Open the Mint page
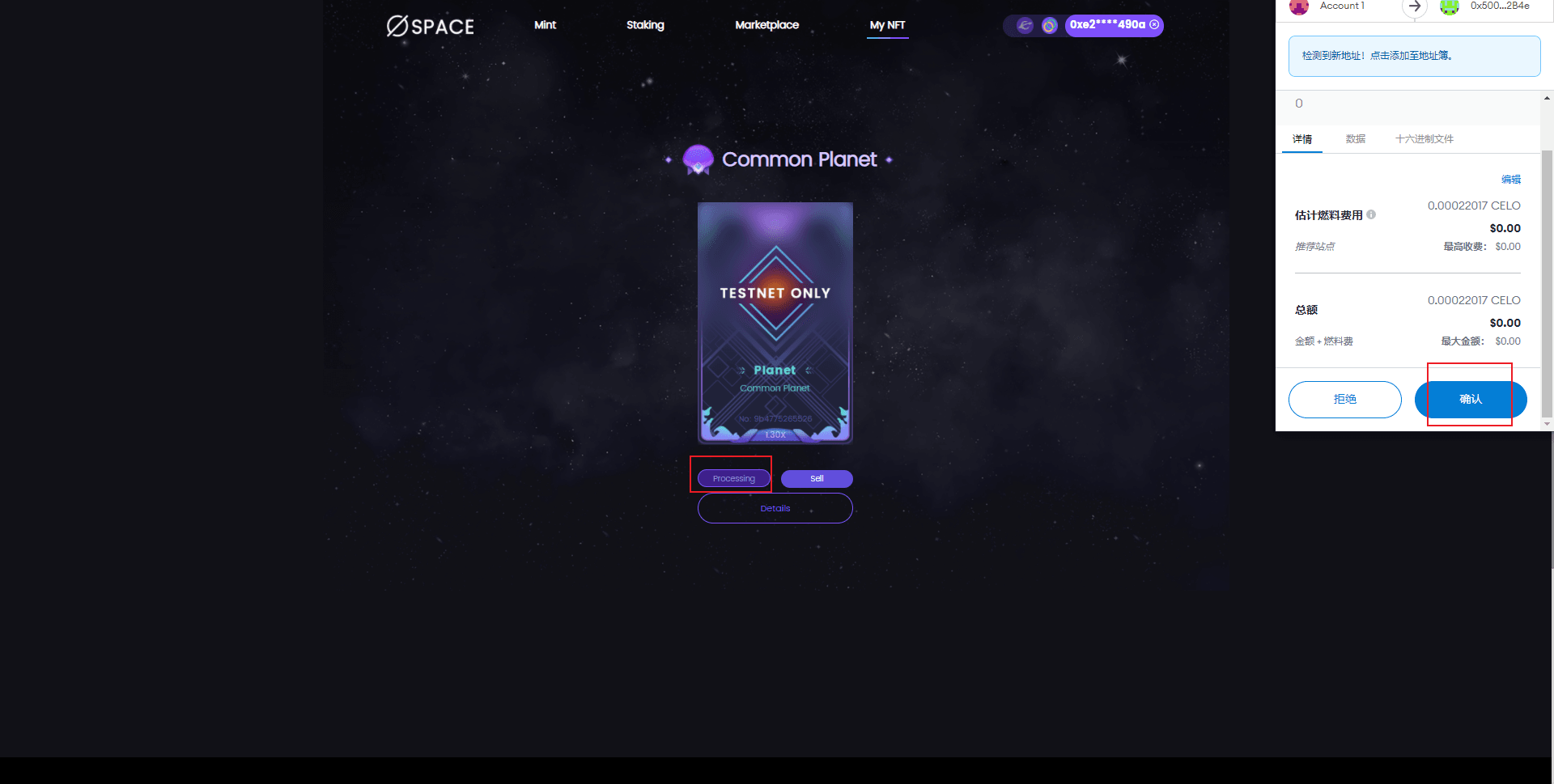This screenshot has height=784, width=1554. point(545,25)
